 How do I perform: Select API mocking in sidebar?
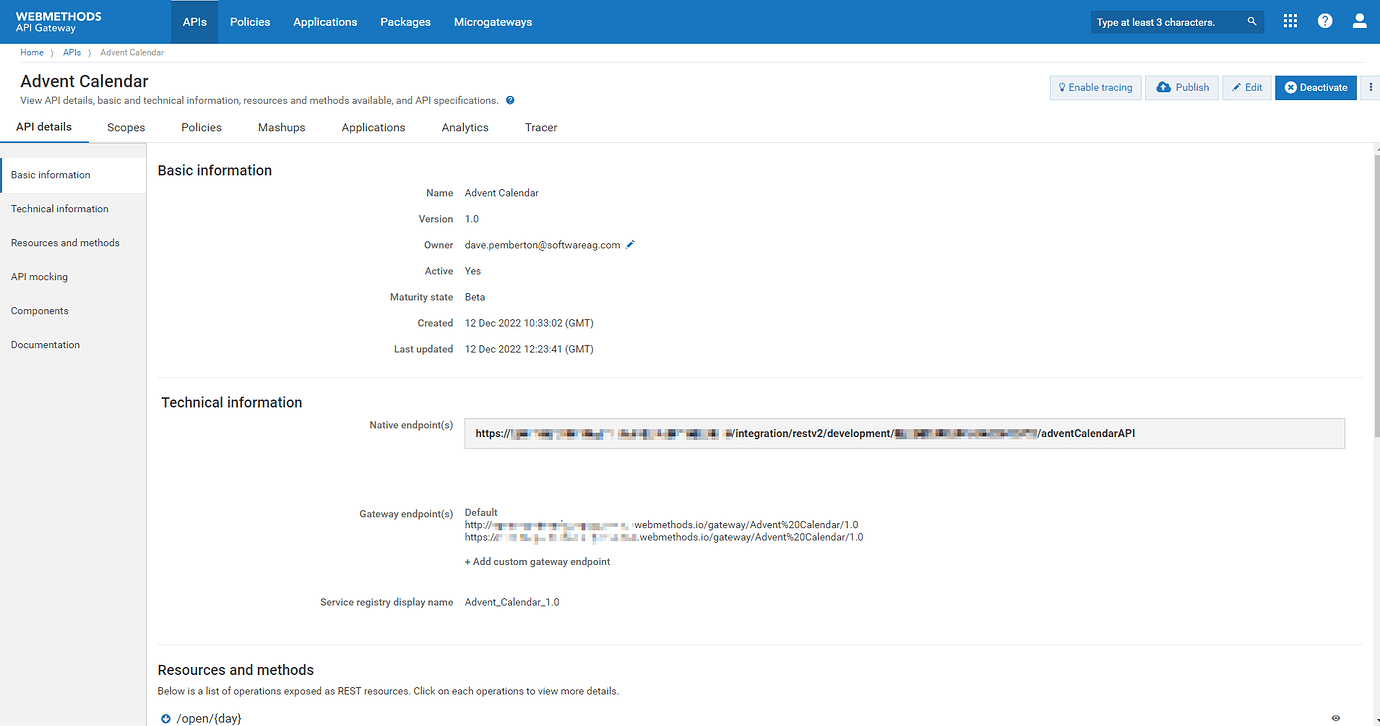pos(73,277)
